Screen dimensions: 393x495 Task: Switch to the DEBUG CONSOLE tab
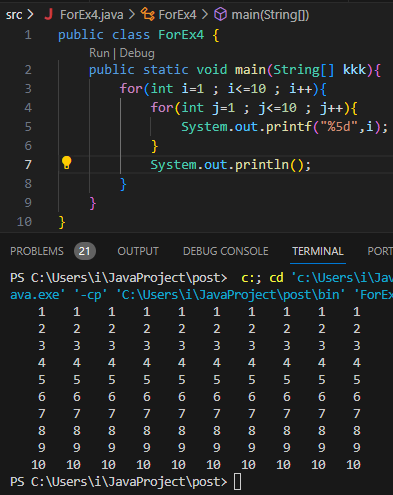(226, 251)
